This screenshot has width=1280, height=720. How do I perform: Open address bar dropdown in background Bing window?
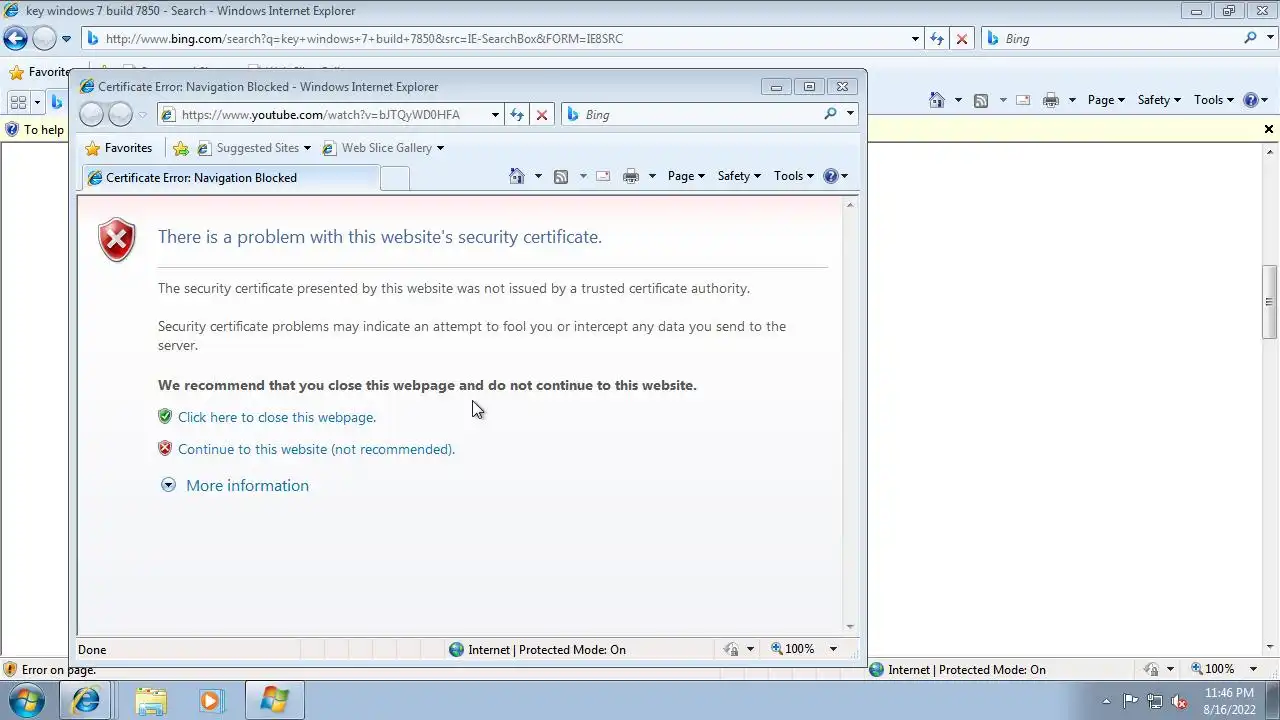[915, 39]
